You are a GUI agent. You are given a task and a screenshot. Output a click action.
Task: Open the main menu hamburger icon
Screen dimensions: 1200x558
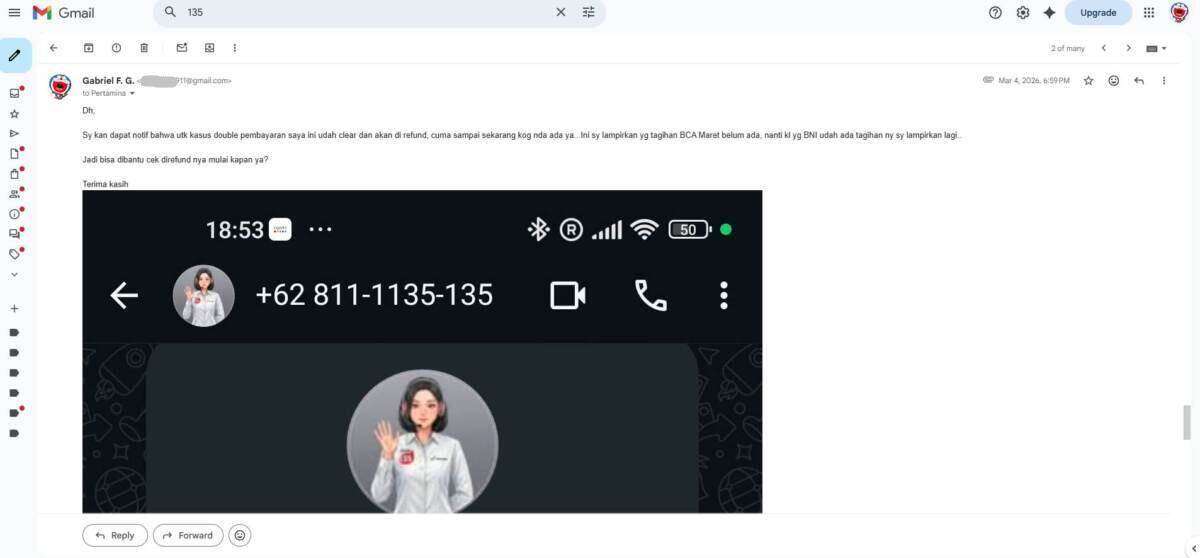[14, 12]
